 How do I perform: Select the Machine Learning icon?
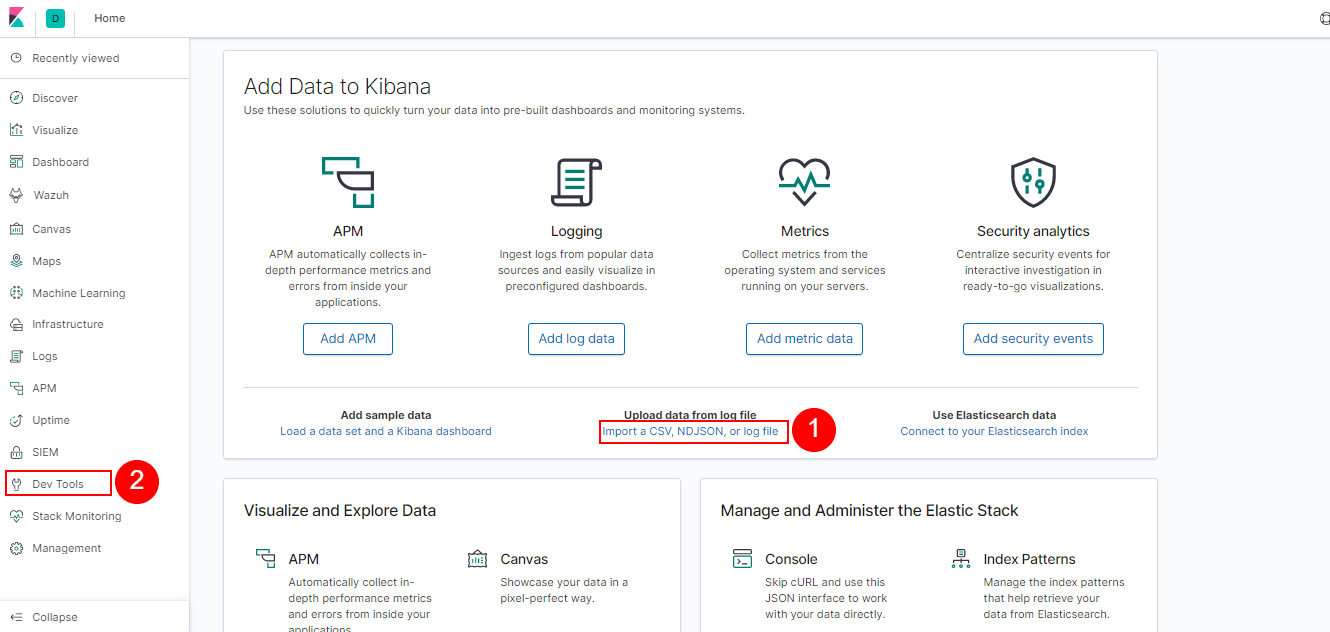point(77,292)
